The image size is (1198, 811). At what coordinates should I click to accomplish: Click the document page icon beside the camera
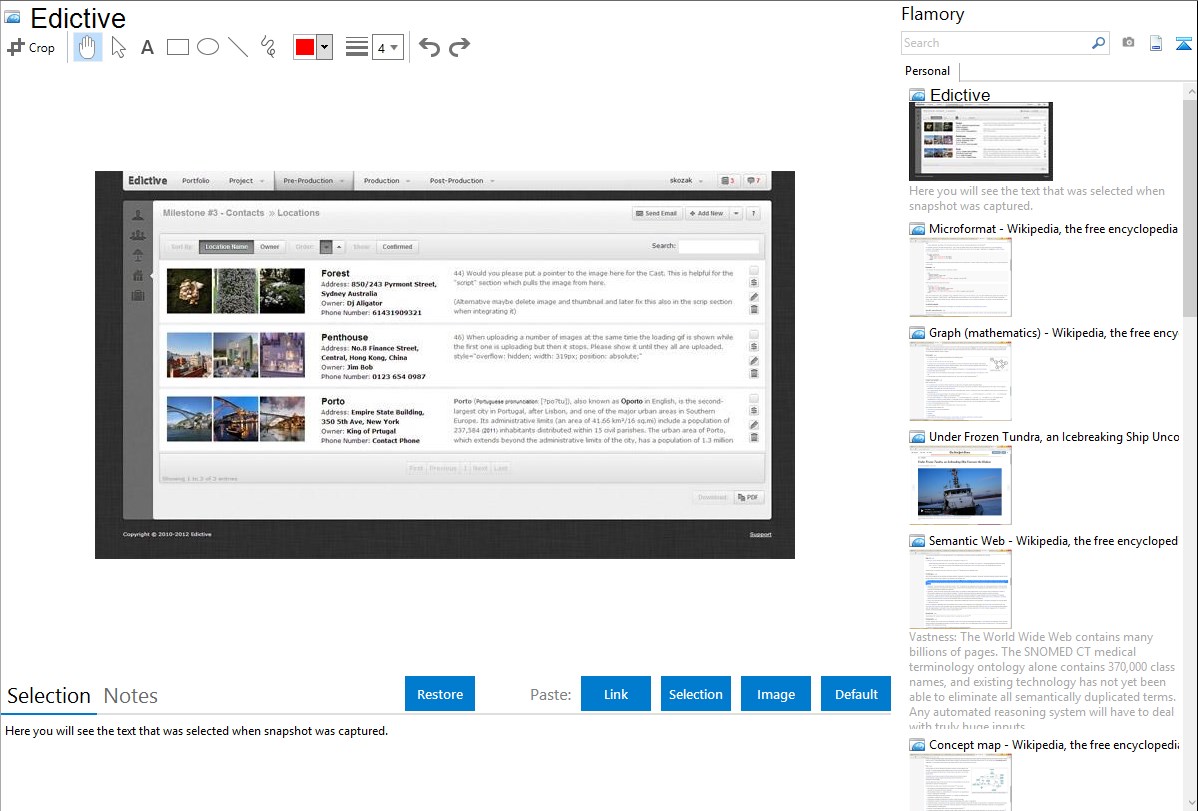coord(1156,43)
